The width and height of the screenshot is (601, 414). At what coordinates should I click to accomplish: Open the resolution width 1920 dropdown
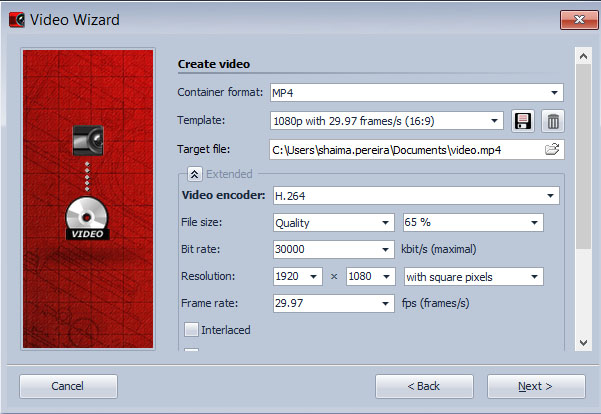[298, 276]
